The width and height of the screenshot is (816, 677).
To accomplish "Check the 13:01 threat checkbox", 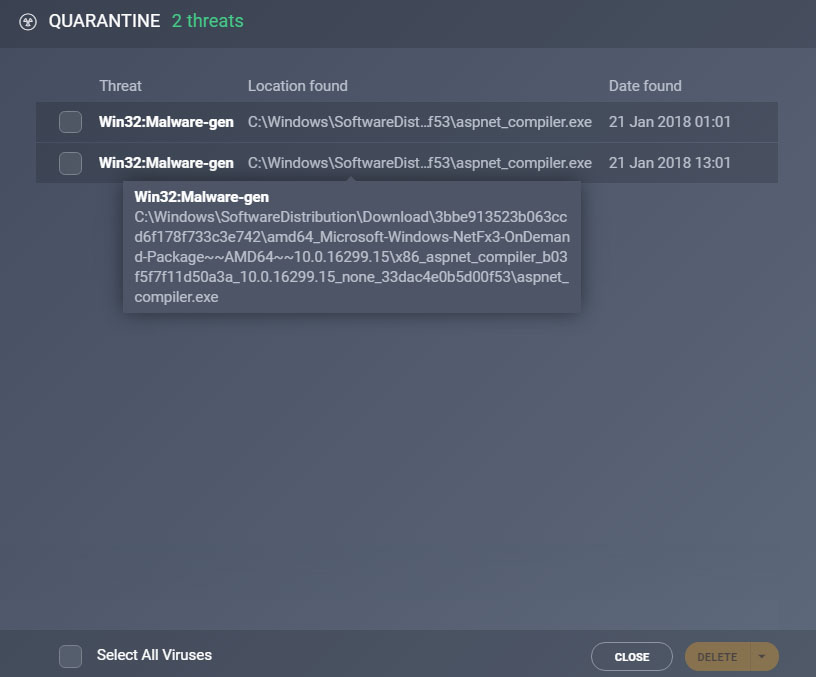I will point(70,163).
